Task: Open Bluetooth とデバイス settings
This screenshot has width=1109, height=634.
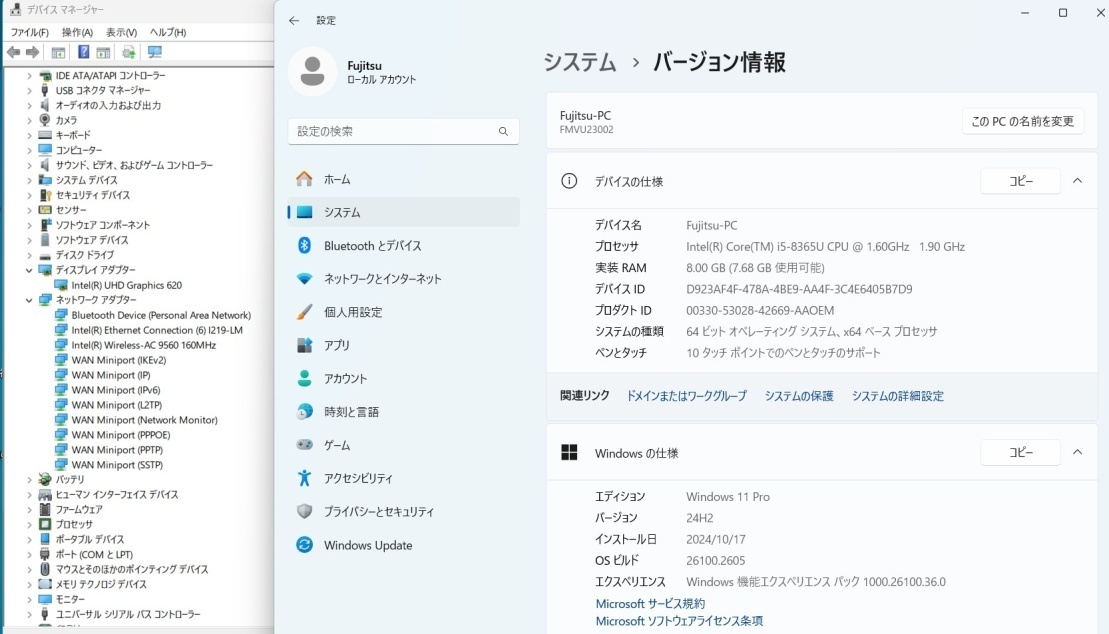Action: [x=403, y=246]
